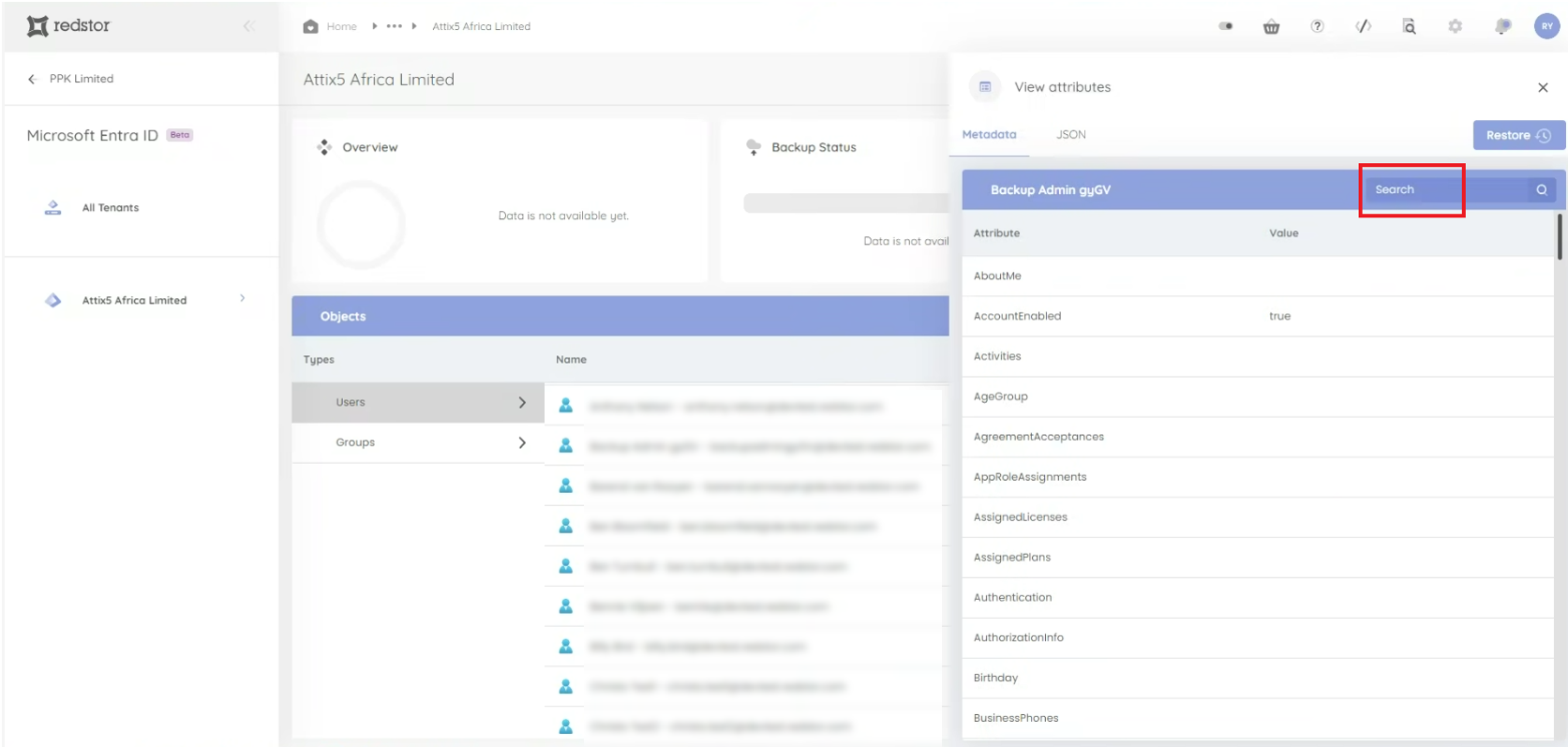Viewport: 1568px width, 747px height.
Task: Focus the attribute Search field
Action: coord(1446,189)
